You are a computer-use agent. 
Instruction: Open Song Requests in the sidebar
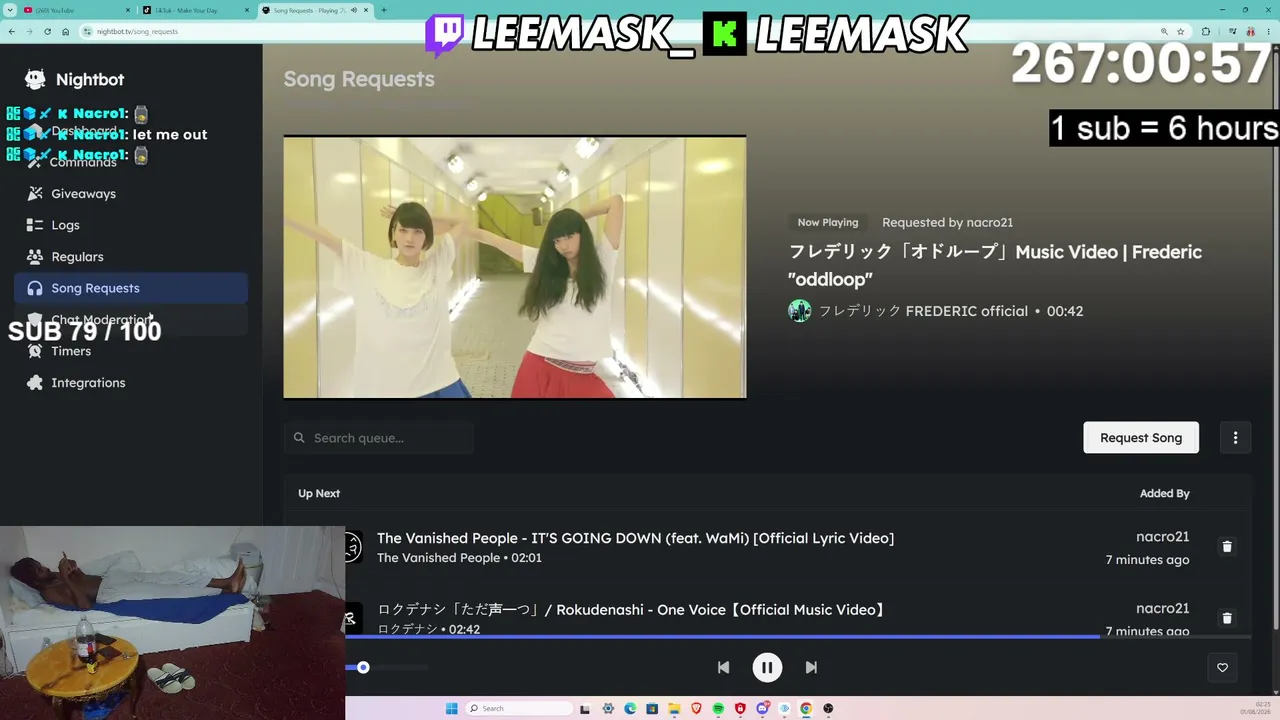[x=131, y=288]
